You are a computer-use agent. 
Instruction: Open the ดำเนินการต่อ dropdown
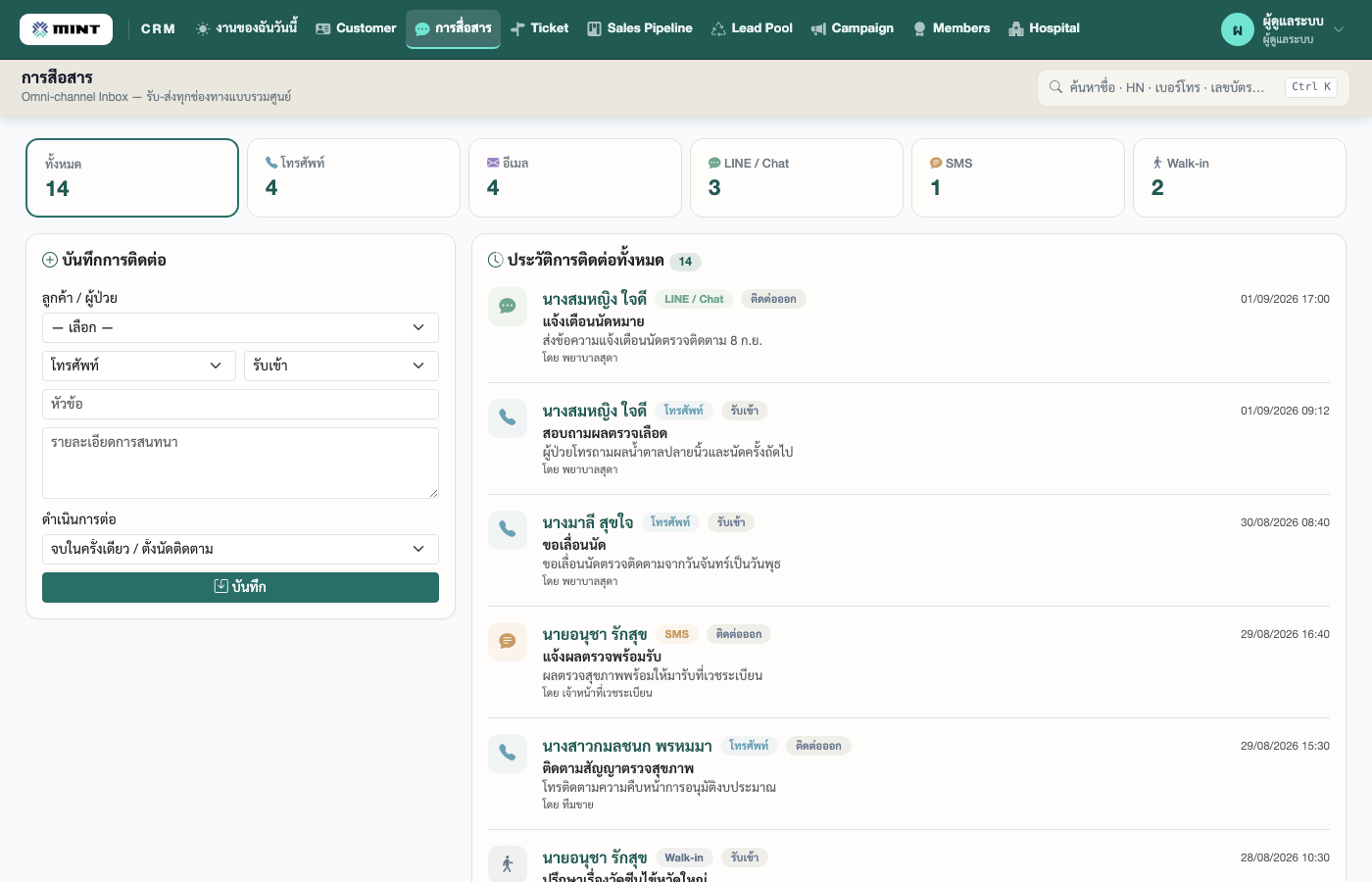point(240,549)
